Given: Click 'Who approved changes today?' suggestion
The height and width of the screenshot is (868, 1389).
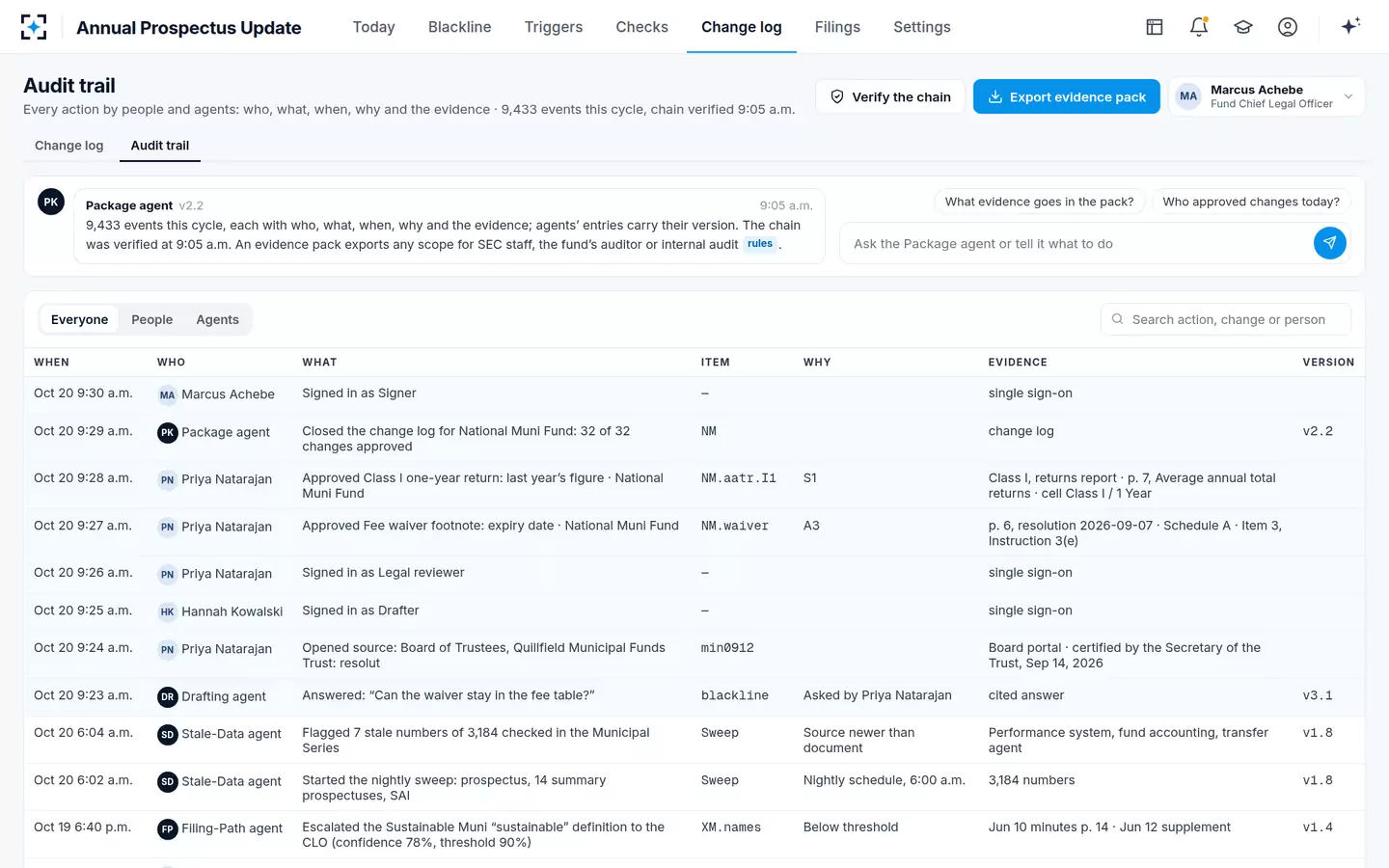Looking at the screenshot, I should pos(1251,202).
